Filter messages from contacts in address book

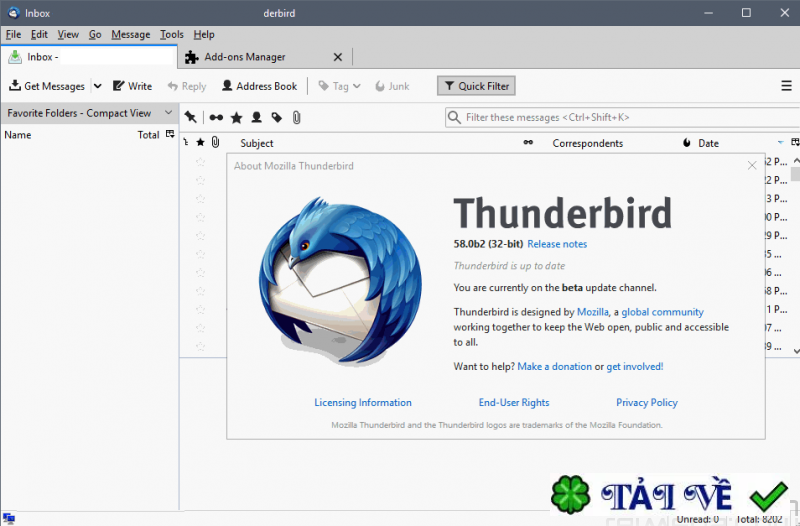(257, 117)
